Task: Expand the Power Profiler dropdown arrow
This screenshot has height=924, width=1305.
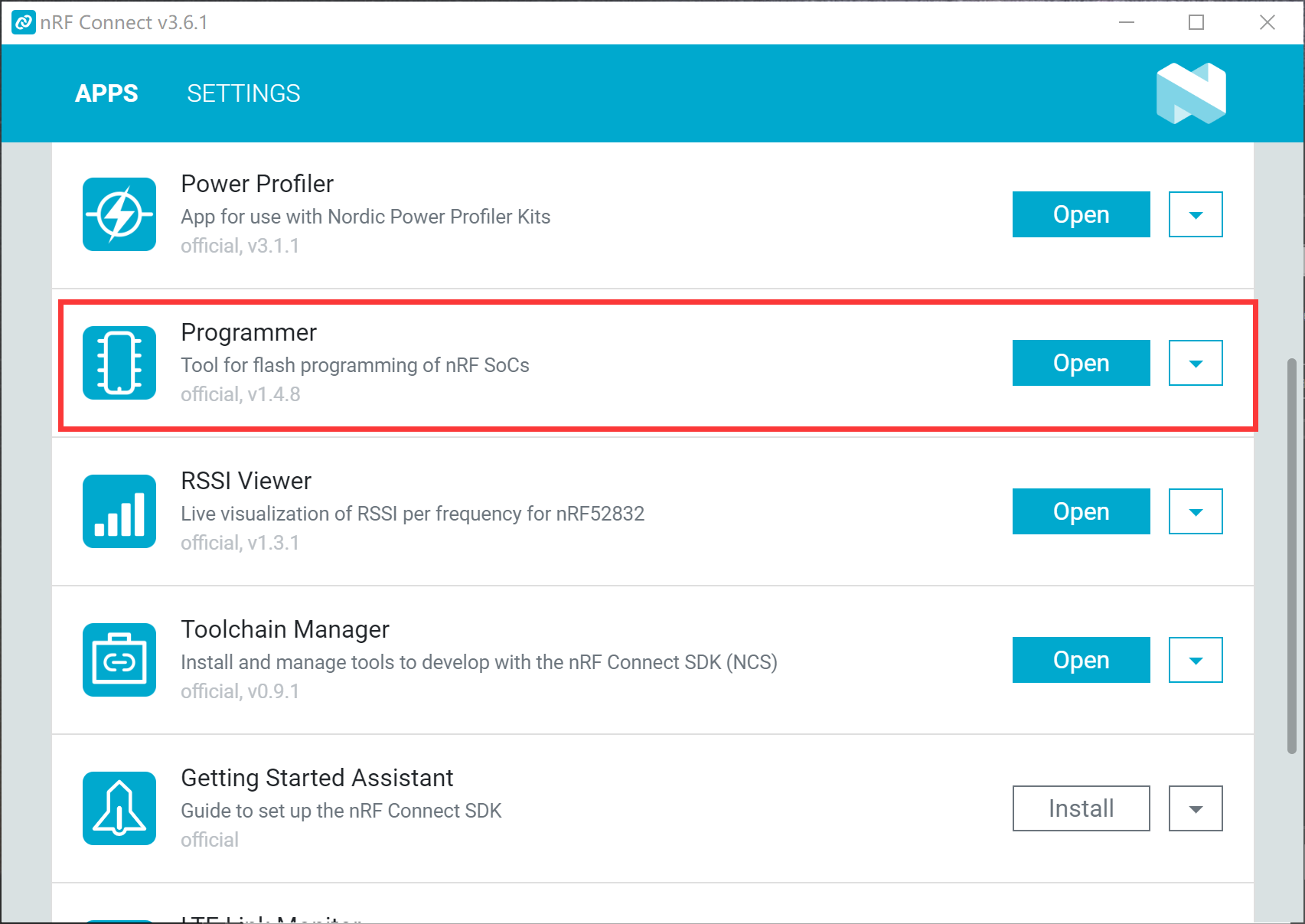Action: pyautogui.click(x=1196, y=214)
